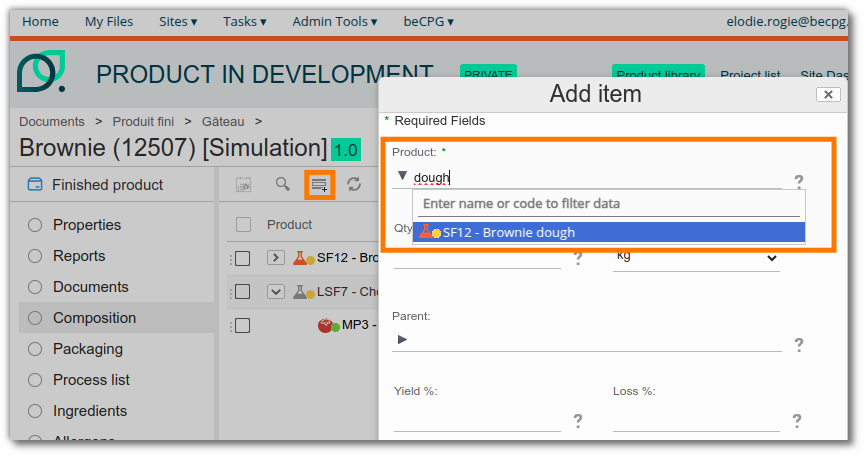Open the Sites menu

coord(178,21)
